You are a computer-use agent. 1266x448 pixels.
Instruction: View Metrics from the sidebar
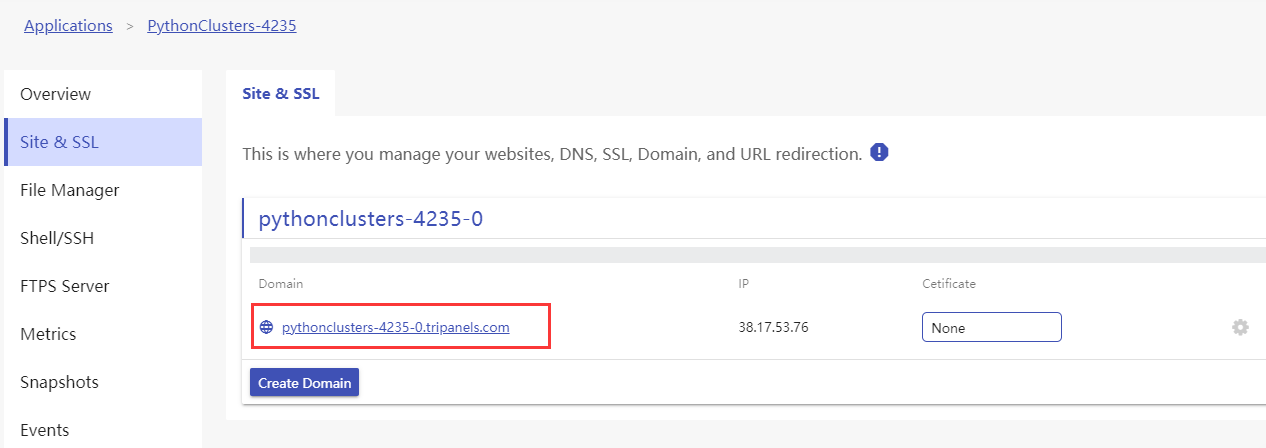click(48, 334)
